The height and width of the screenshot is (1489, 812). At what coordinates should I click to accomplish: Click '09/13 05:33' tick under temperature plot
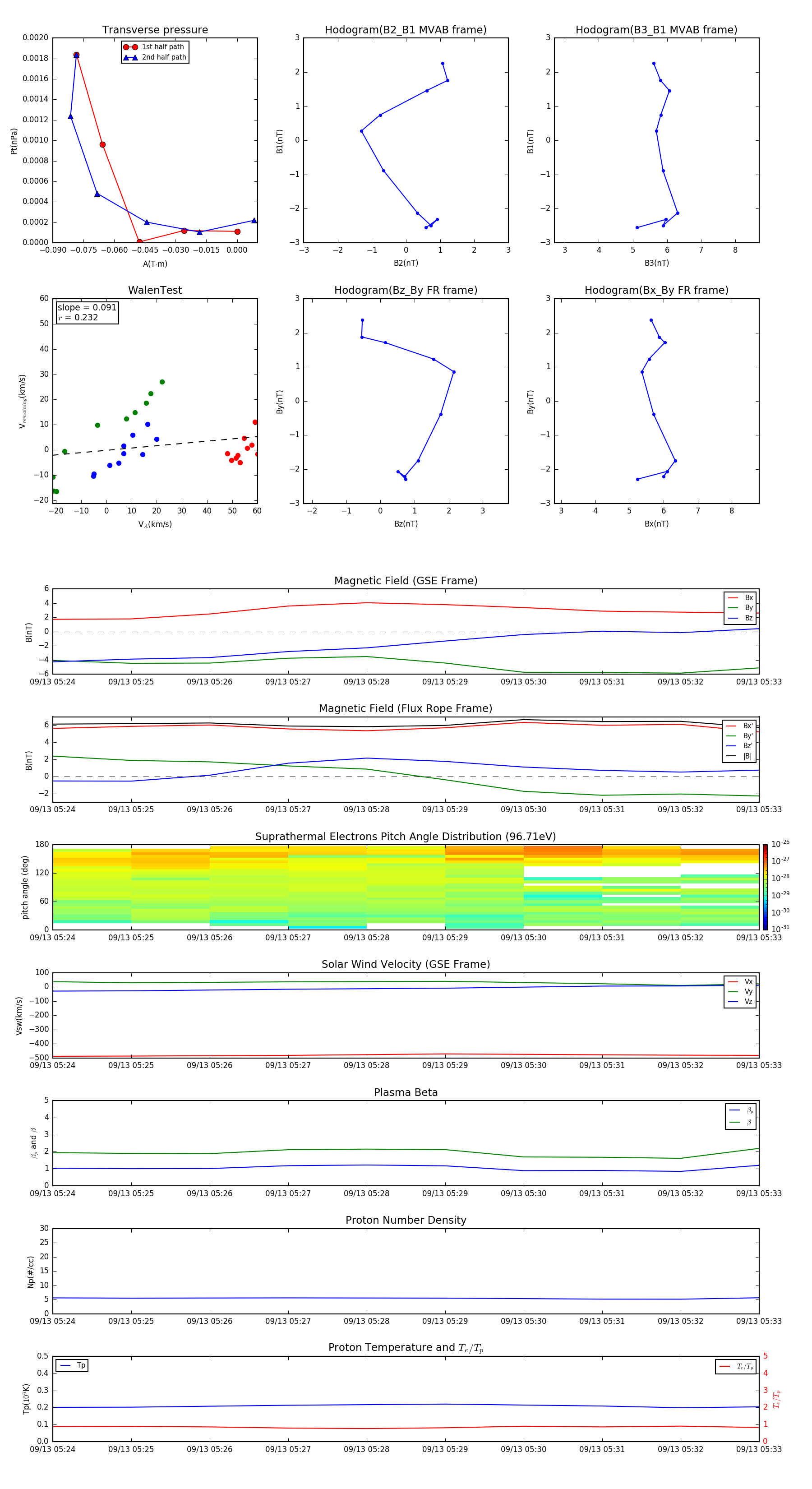tap(759, 1449)
